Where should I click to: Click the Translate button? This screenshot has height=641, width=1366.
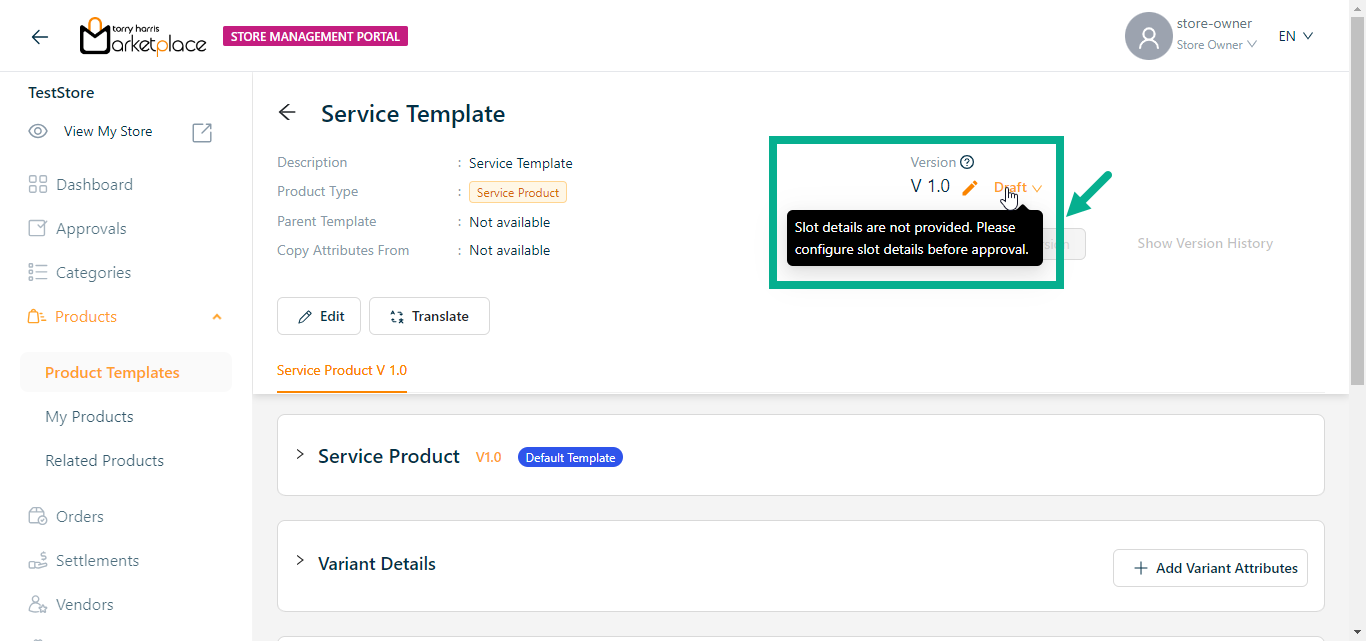(429, 316)
